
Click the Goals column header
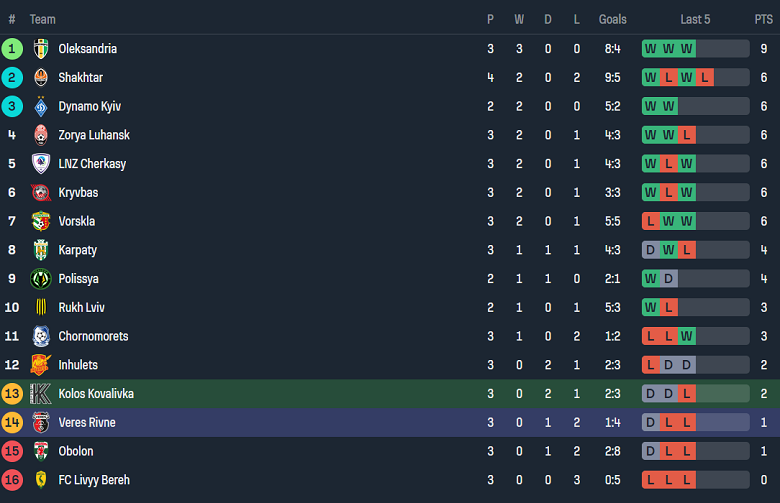click(612, 19)
